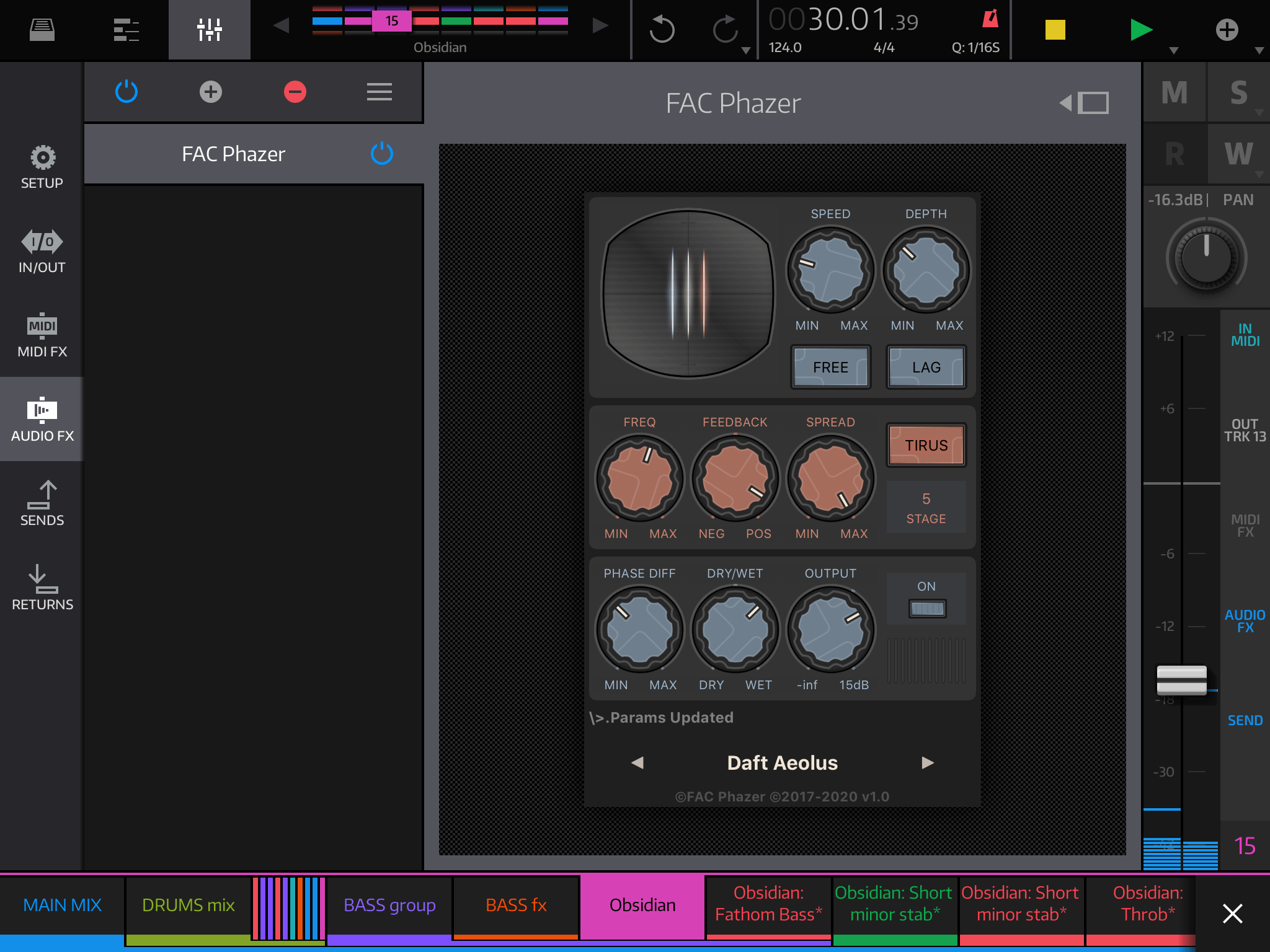
Task: Solo the track with S button
Action: pyautogui.click(x=1238, y=92)
